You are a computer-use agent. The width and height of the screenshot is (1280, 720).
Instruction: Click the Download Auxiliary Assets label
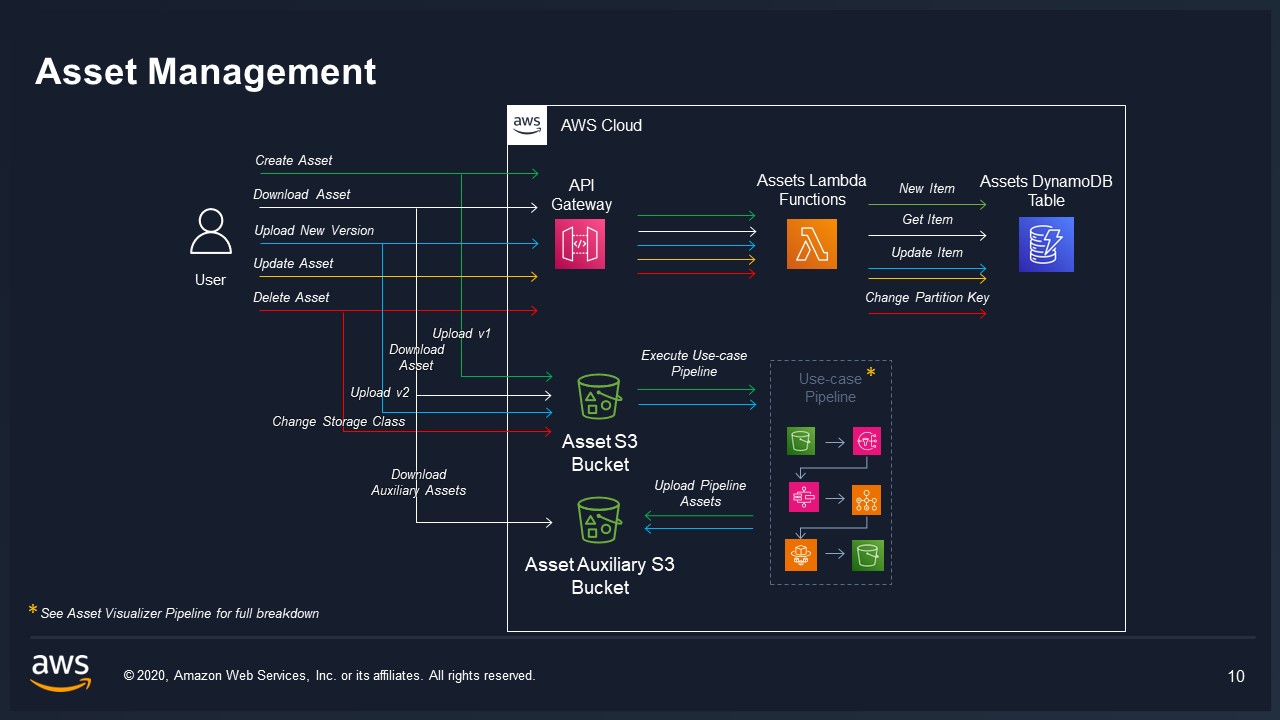[418, 482]
